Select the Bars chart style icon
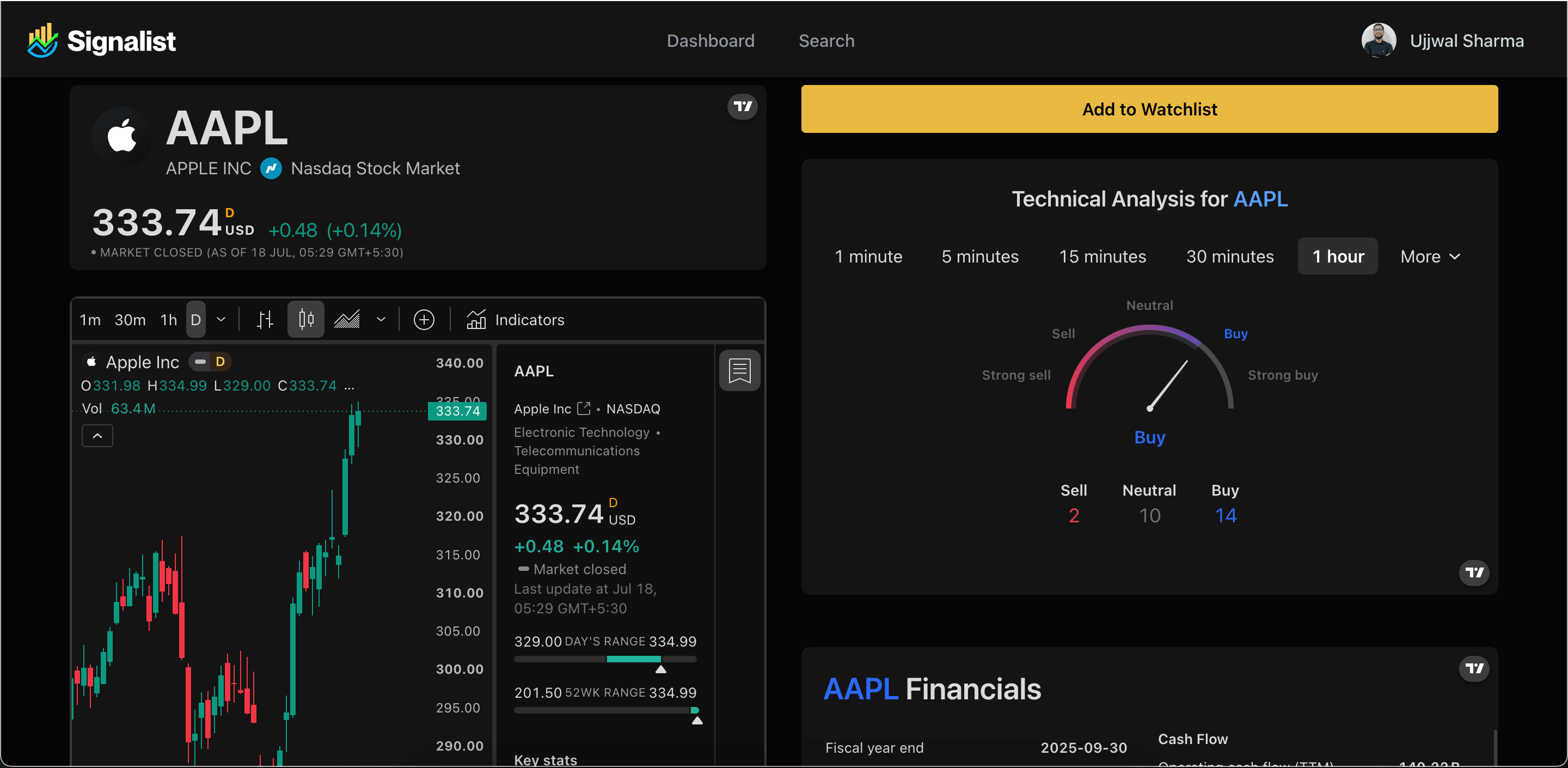The height and width of the screenshot is (768, 1568). (x=265, y=319)
